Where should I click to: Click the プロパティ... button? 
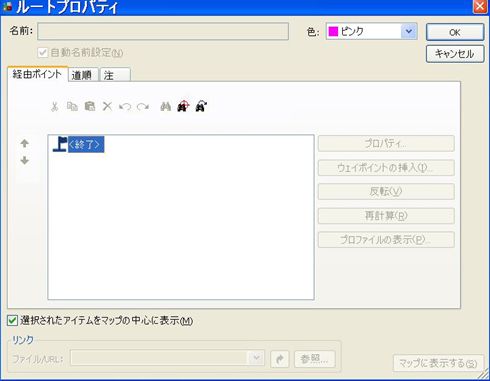386,144
